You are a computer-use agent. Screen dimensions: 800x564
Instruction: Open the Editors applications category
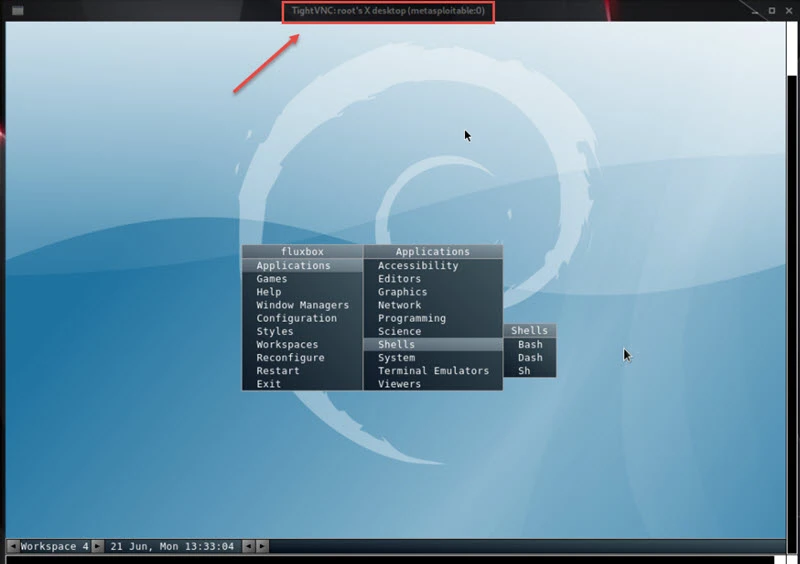click(433, 279)
